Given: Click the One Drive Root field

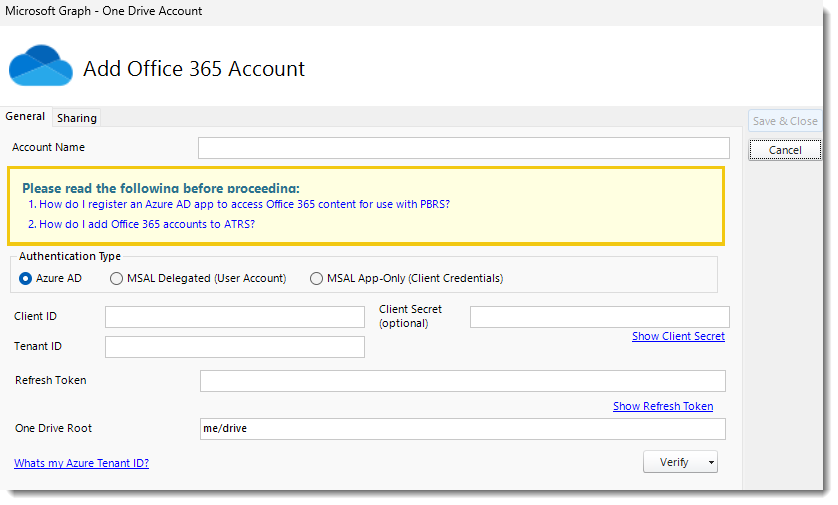Looking at the screenshot, I should 462,429.
